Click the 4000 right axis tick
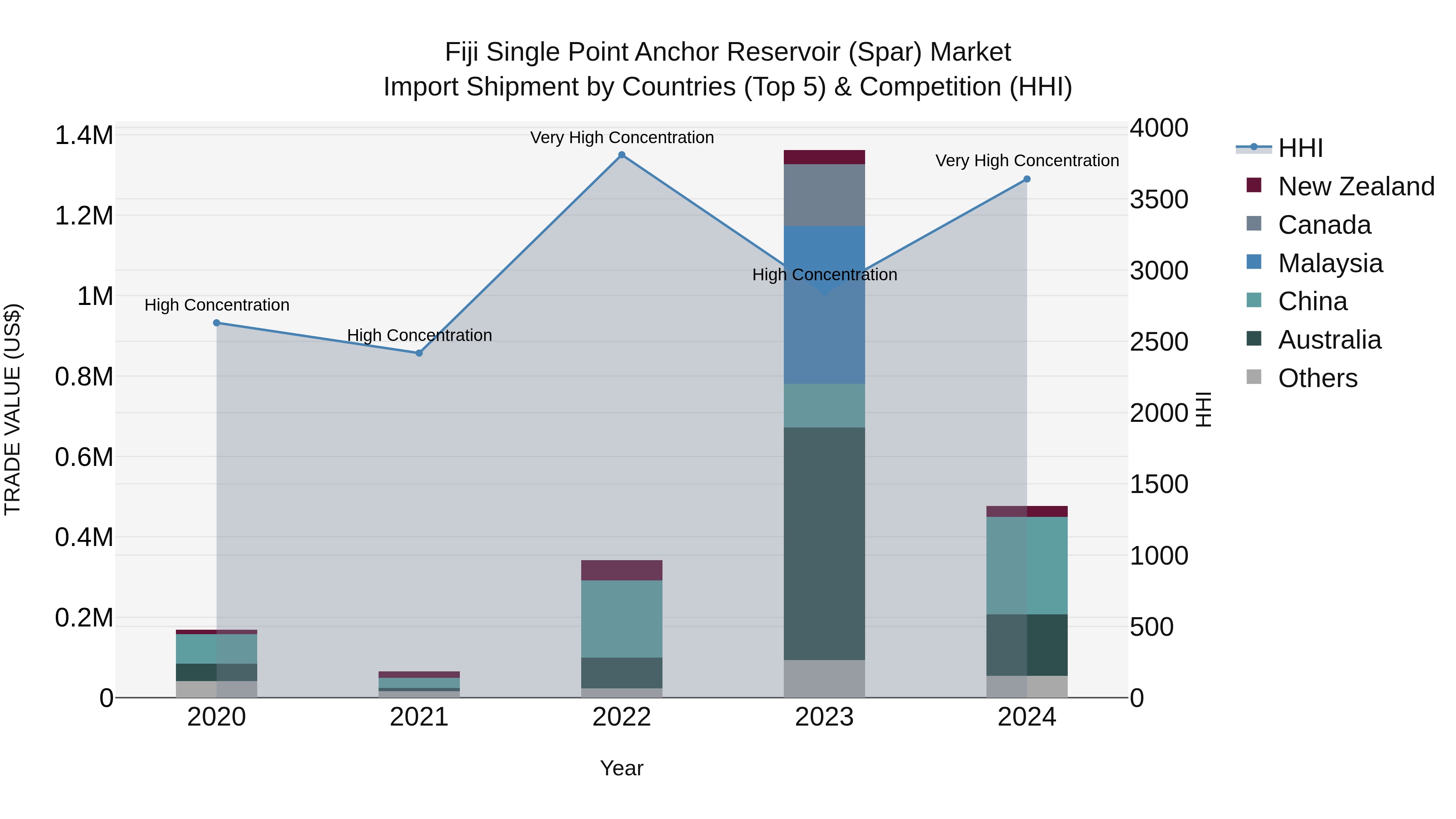 [1159, 128]
